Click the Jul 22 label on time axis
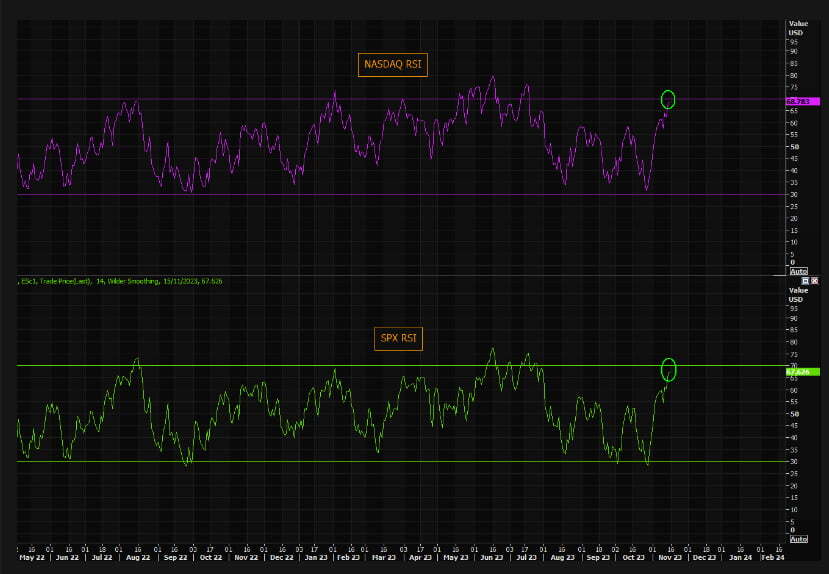The height and width of the screenshot is (574, 829). point(102,558)
